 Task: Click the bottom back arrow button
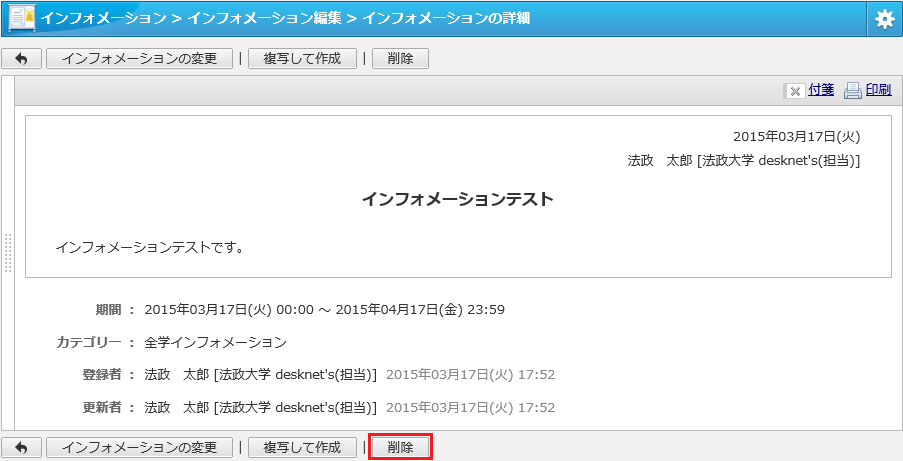pyautogui.click(x=21, y=447)
